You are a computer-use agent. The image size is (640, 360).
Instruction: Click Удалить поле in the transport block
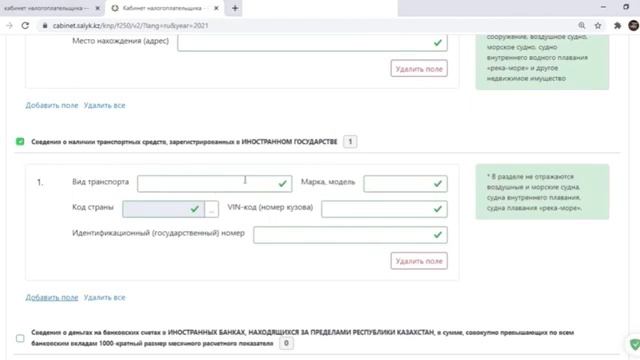[x=419, y=261]
